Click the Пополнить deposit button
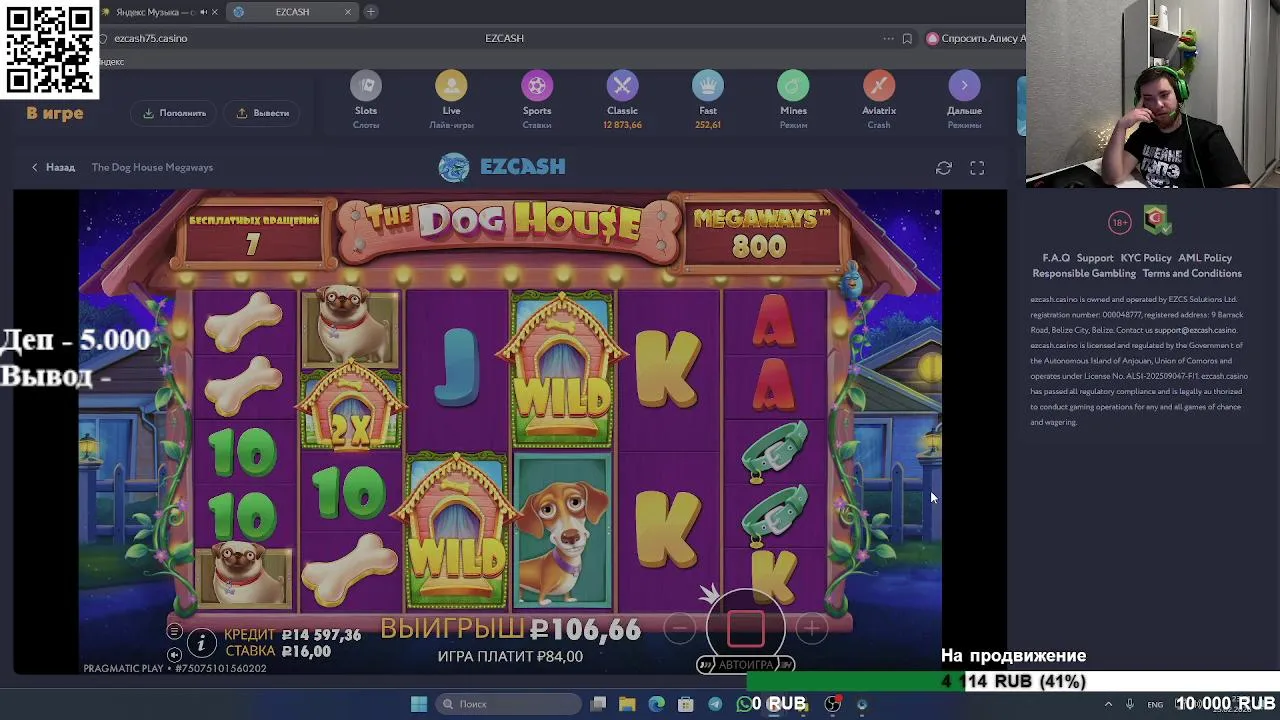 coord(174,113)
